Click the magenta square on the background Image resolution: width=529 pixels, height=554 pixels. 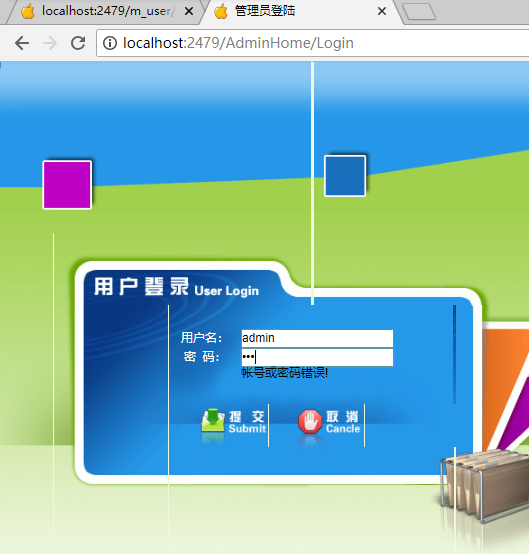67,185
